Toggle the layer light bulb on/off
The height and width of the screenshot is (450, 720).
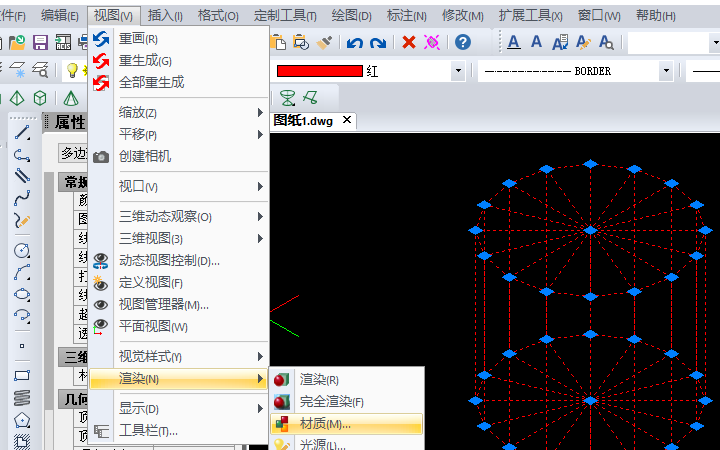tap(72, 70)
